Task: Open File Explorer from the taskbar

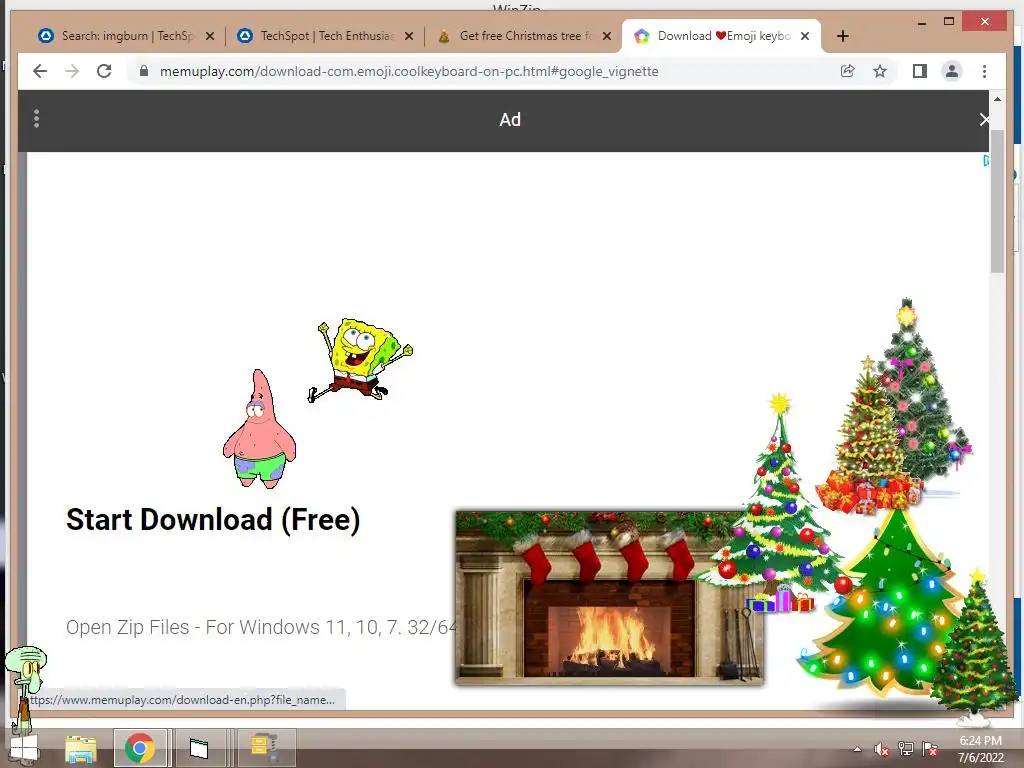Action: [81, 748]
